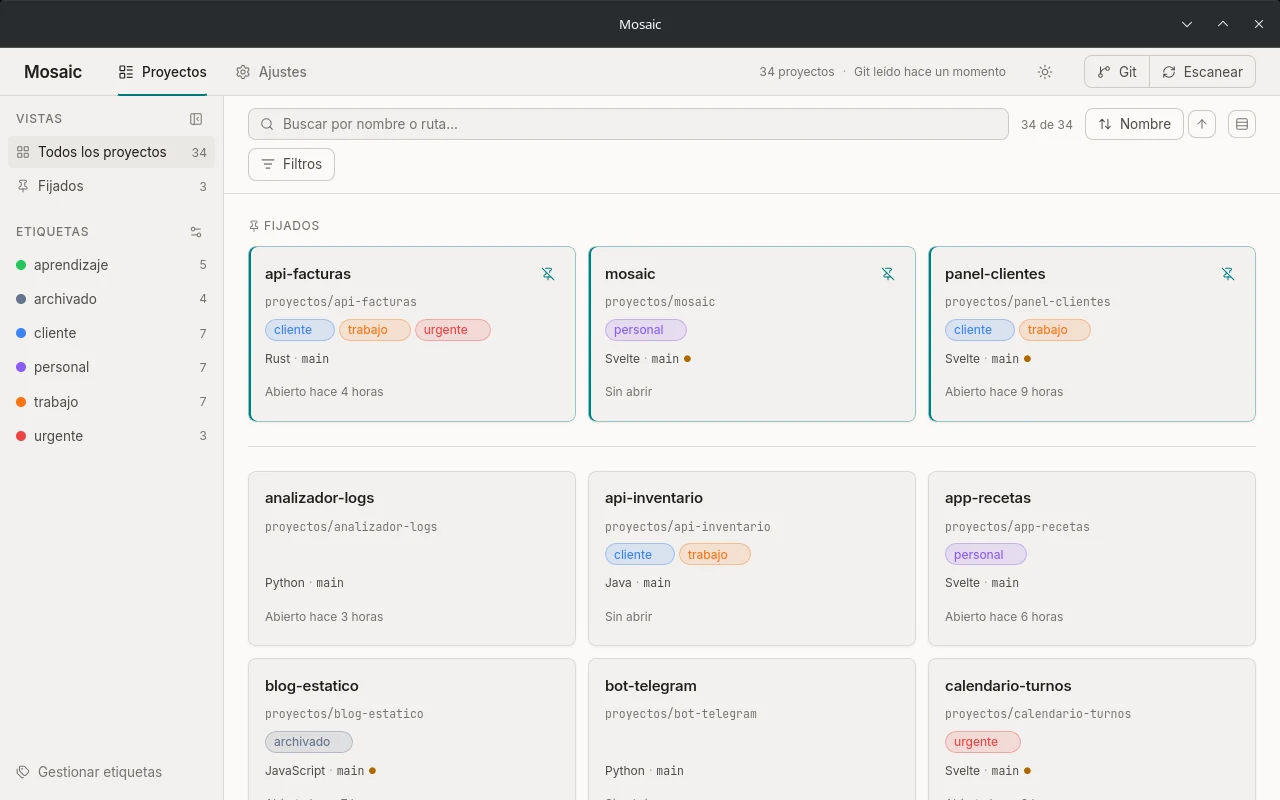Unpin the api-facturas project

(548, 274)
